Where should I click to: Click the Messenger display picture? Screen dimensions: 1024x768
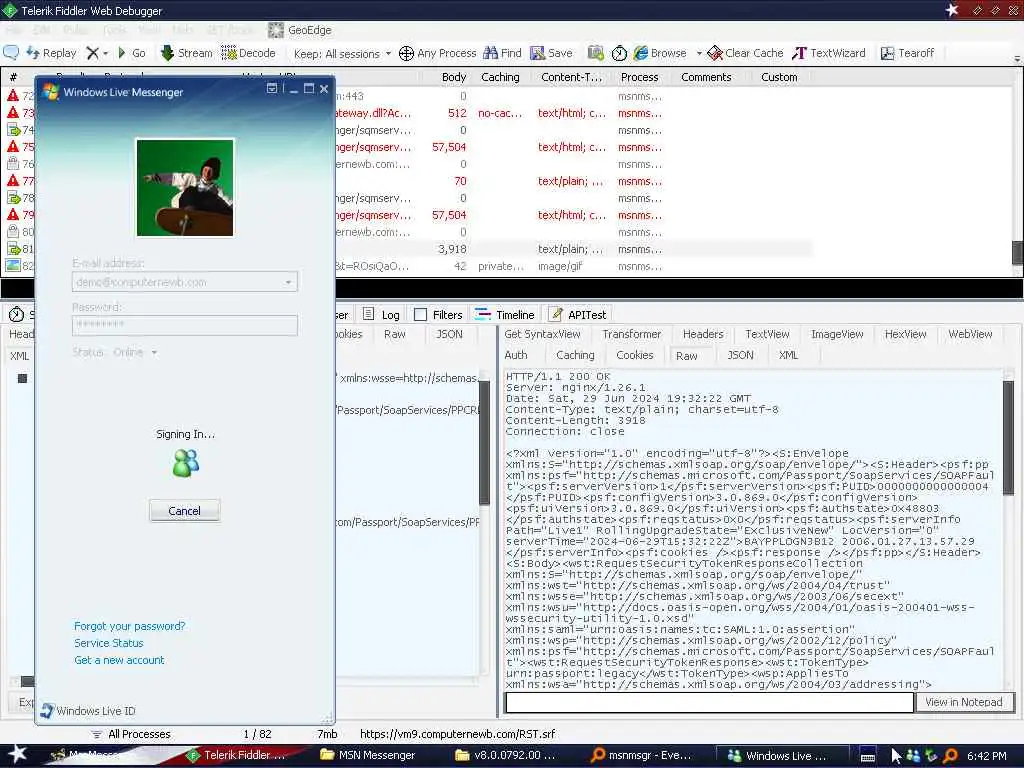[185, 187]
